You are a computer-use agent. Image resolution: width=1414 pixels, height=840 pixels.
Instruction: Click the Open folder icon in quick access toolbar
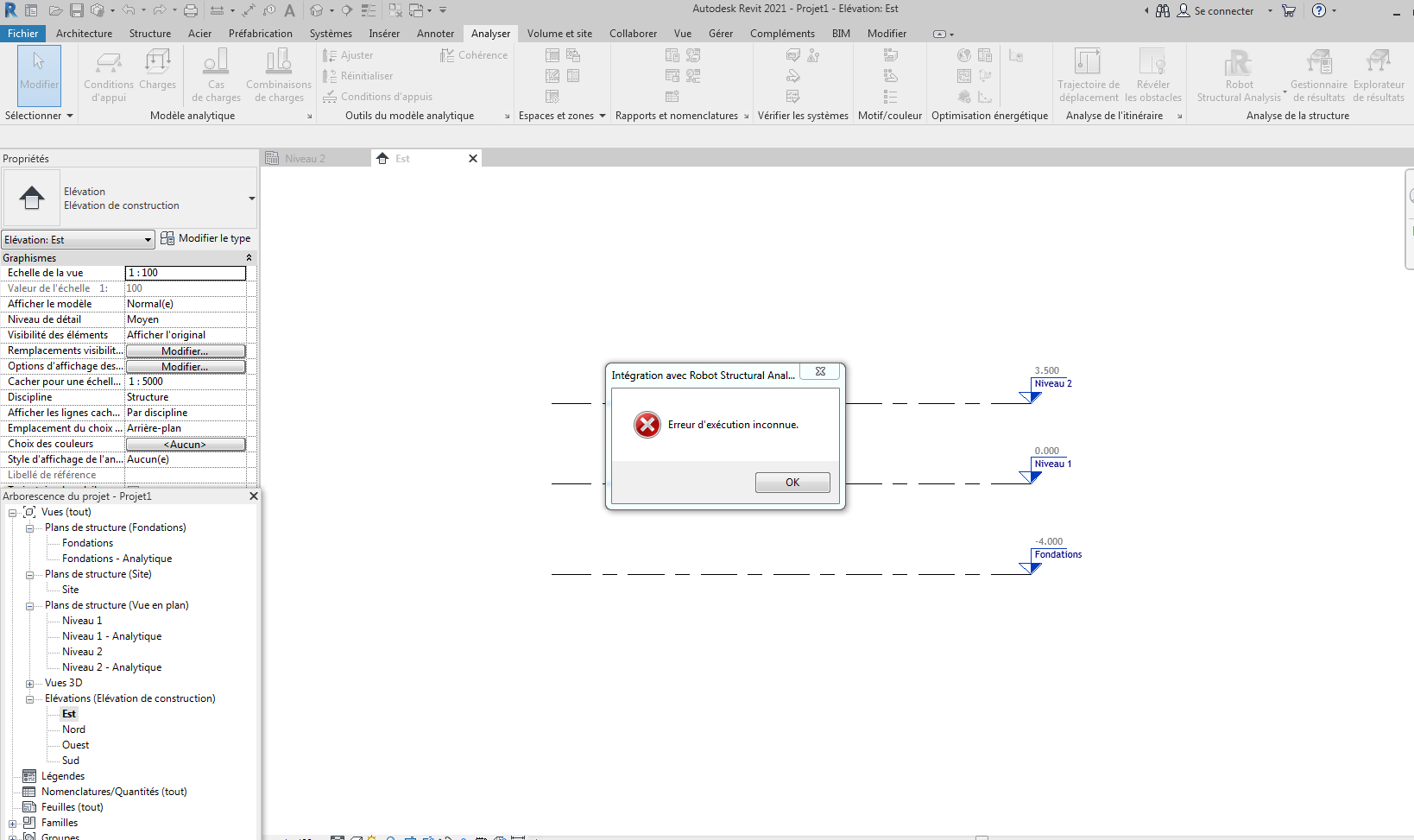click(x=55, y=10)
